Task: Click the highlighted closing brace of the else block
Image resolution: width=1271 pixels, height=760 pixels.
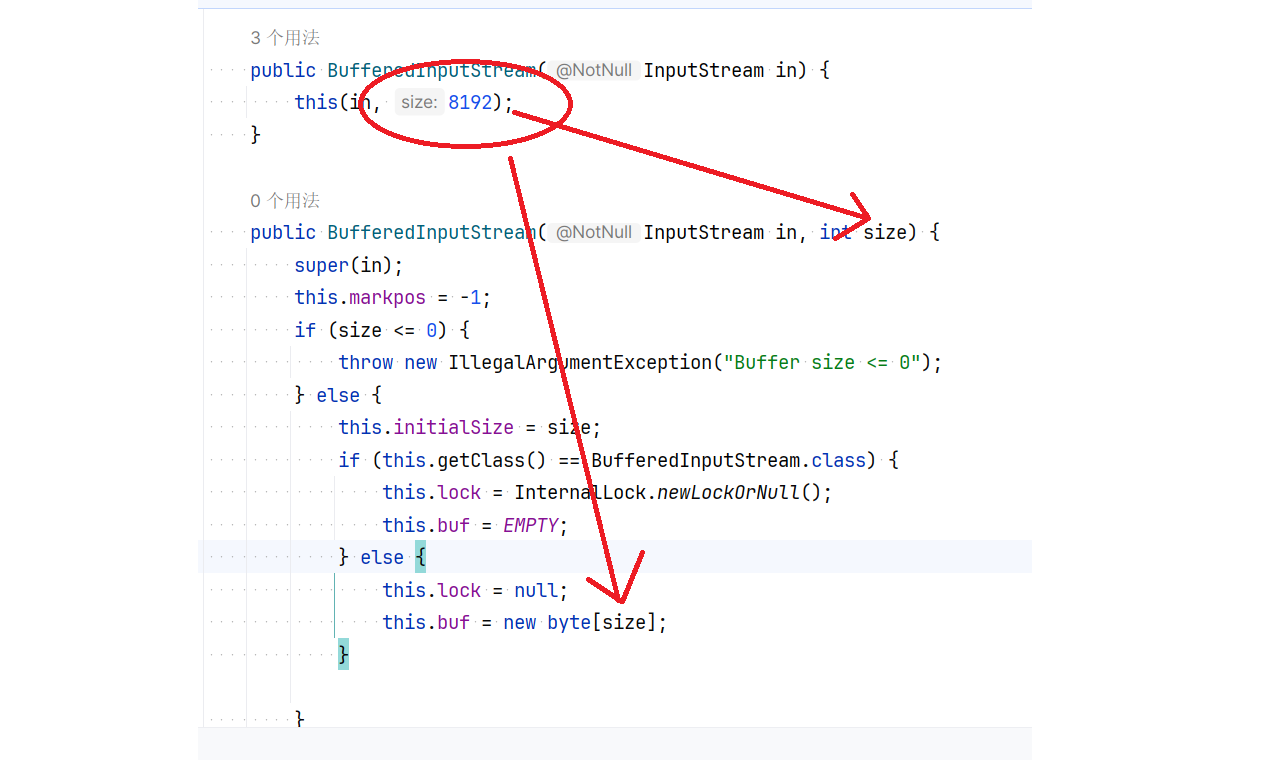Action: pyautogui.click(x=342, y=653)
